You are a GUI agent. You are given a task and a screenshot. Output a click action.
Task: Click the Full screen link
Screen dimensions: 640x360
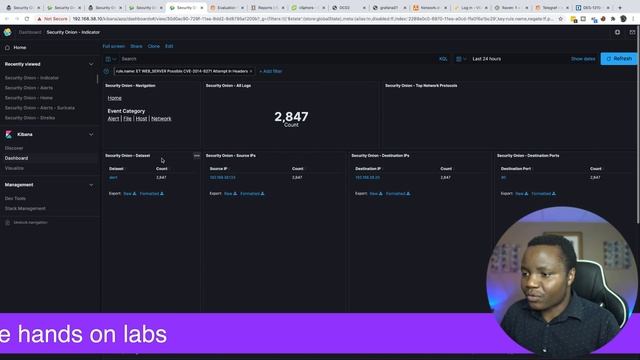click(x=113, y=47)
